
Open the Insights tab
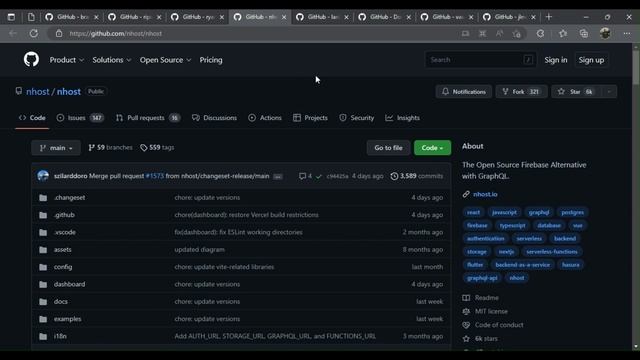tap(402, 118)
